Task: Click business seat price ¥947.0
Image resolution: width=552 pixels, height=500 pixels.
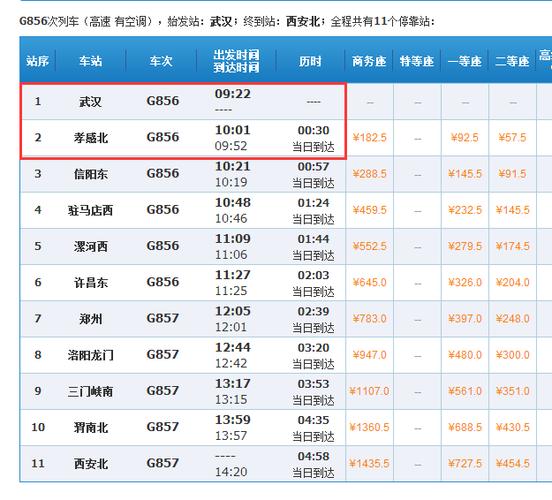Action: point(369,355)
